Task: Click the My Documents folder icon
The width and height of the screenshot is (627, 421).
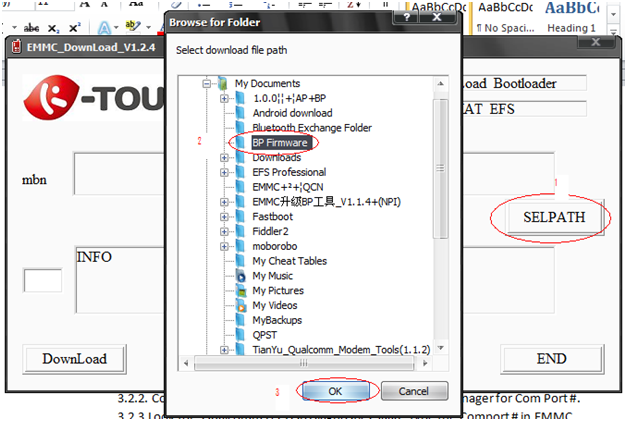Action: coord(222,83)
